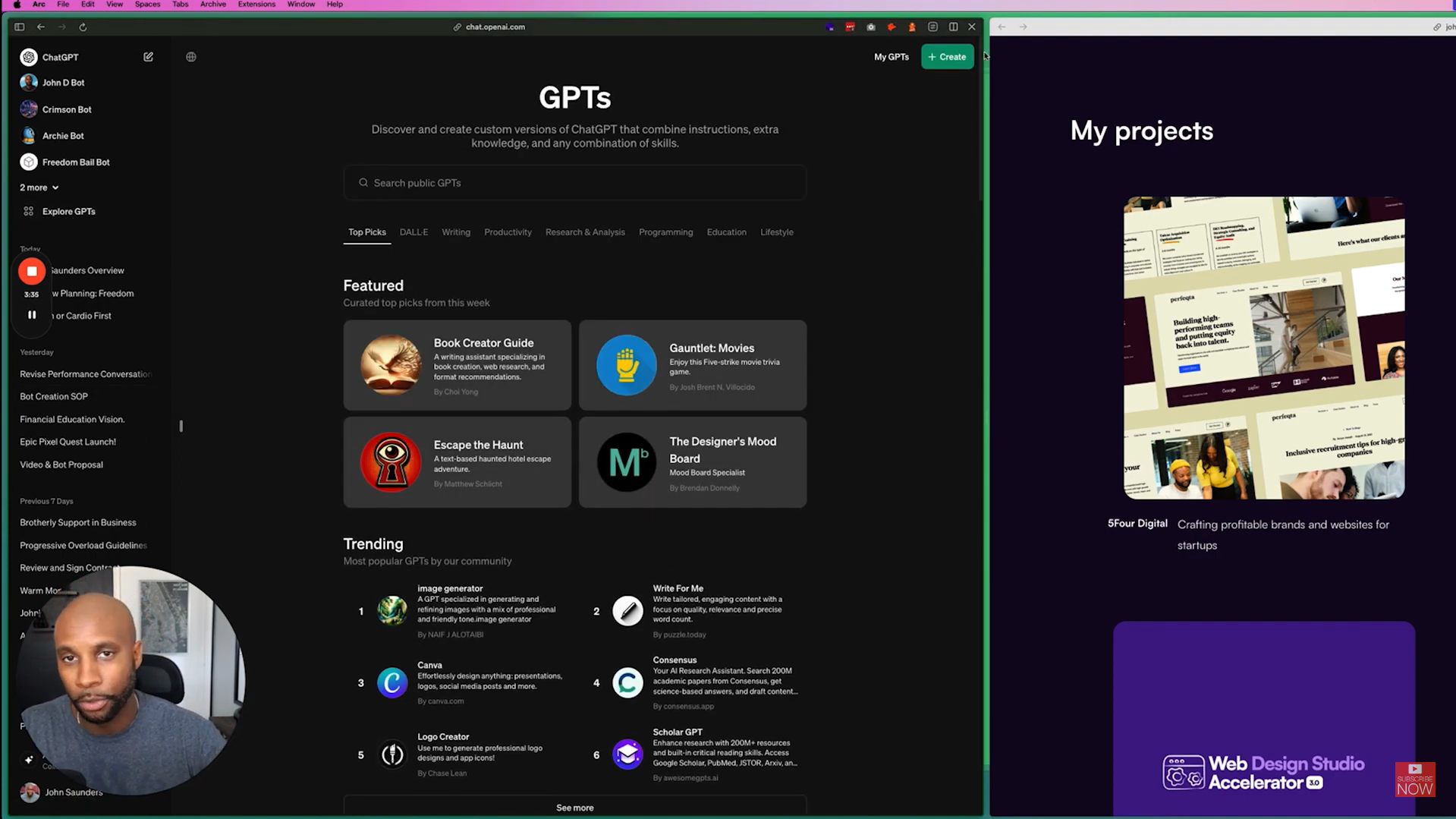Toggle the Arc sidebar panel icon
Image resolution: width=1456 pixels, height=819 pixels.
click(x=20, y=27)
